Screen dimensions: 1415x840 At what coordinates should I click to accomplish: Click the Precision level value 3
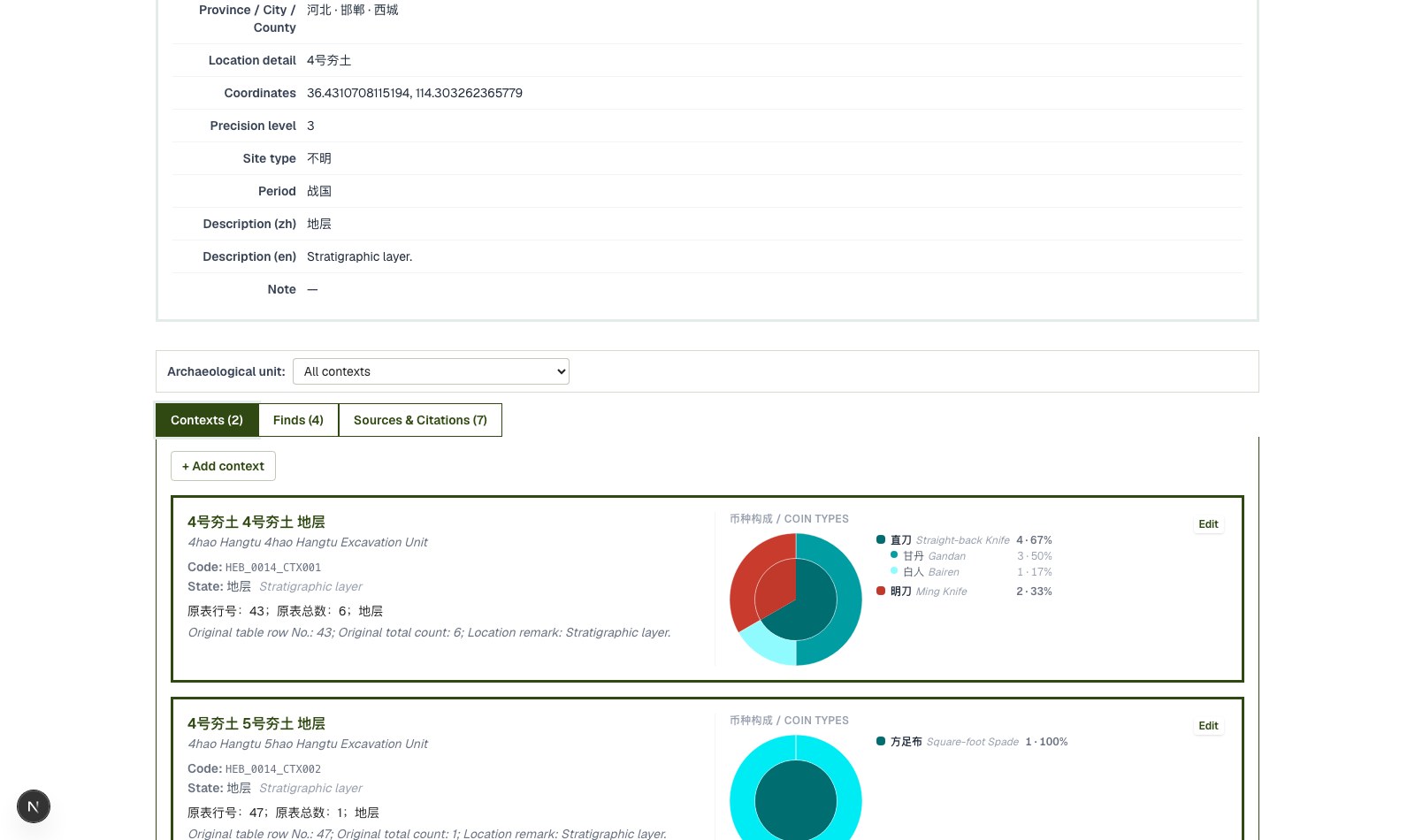coord(310,126)
